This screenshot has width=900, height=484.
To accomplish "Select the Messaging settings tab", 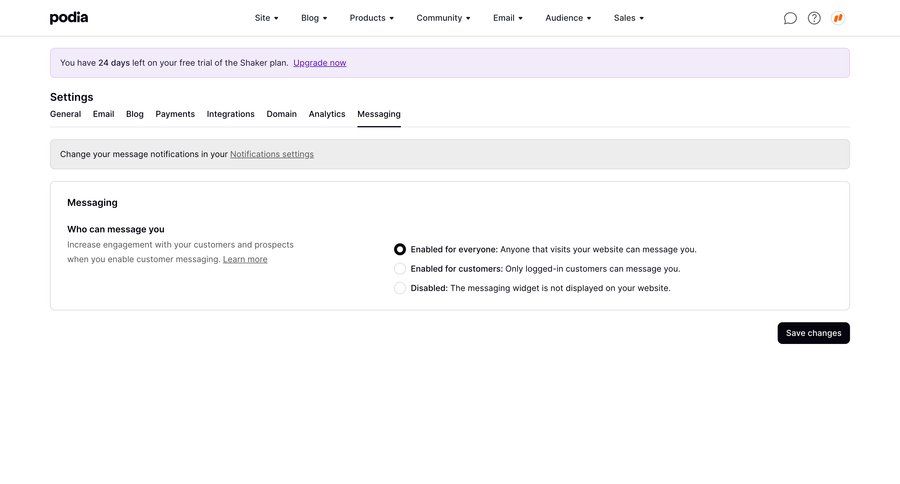I will 379,114.
